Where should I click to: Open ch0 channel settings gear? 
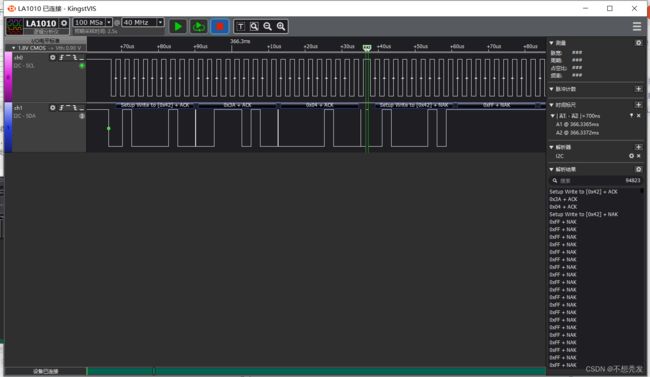53,58
